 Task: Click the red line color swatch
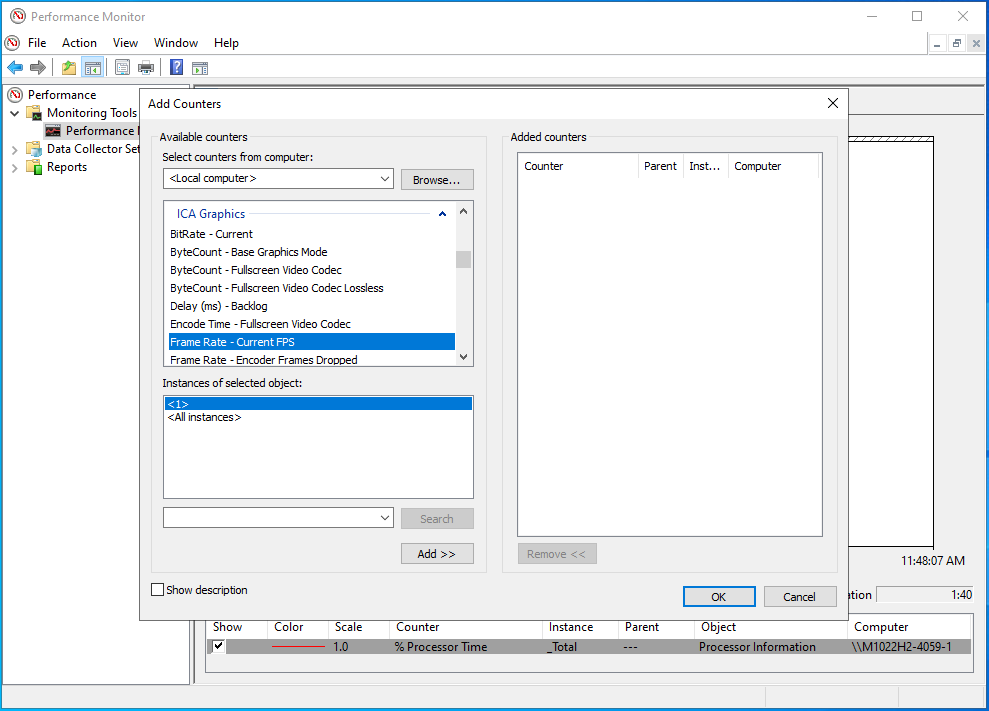298,647
